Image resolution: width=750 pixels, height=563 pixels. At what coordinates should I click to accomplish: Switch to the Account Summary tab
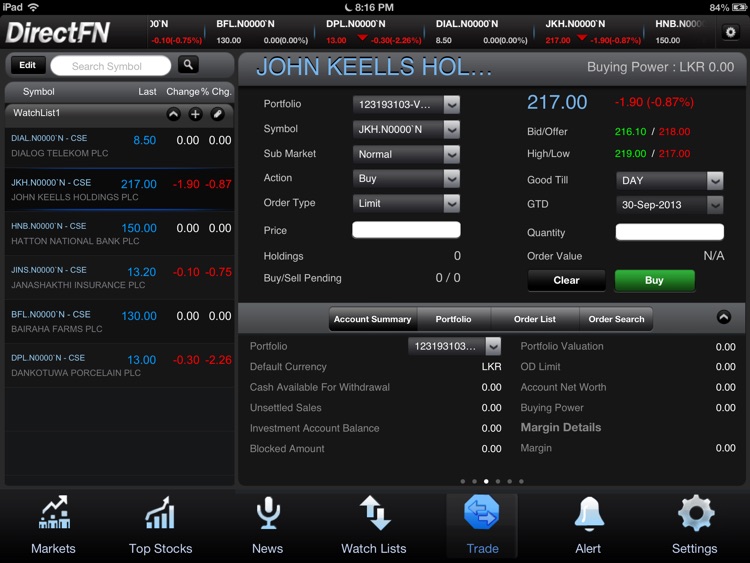pyautogui.click(x=373, y=319)
